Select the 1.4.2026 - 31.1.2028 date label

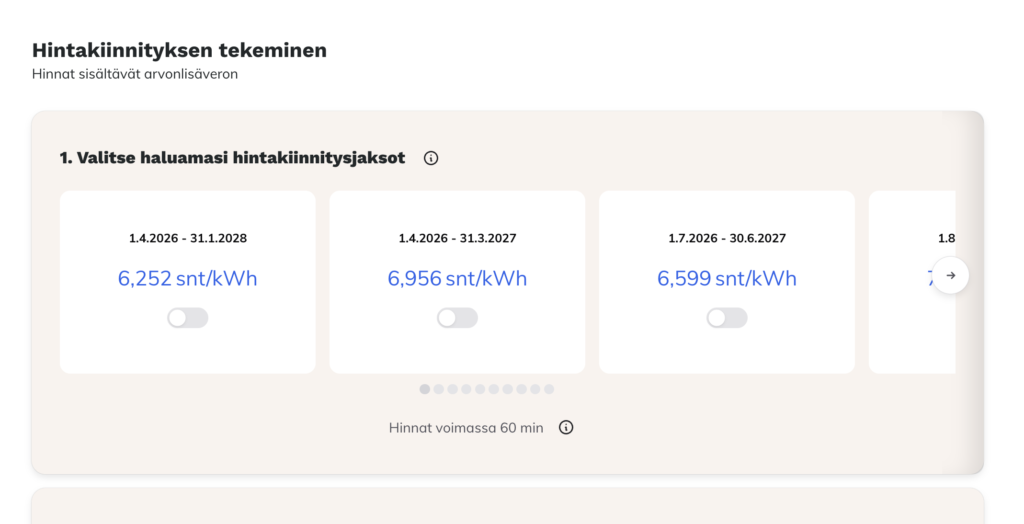pyautogui.click(x=188, y=239)
